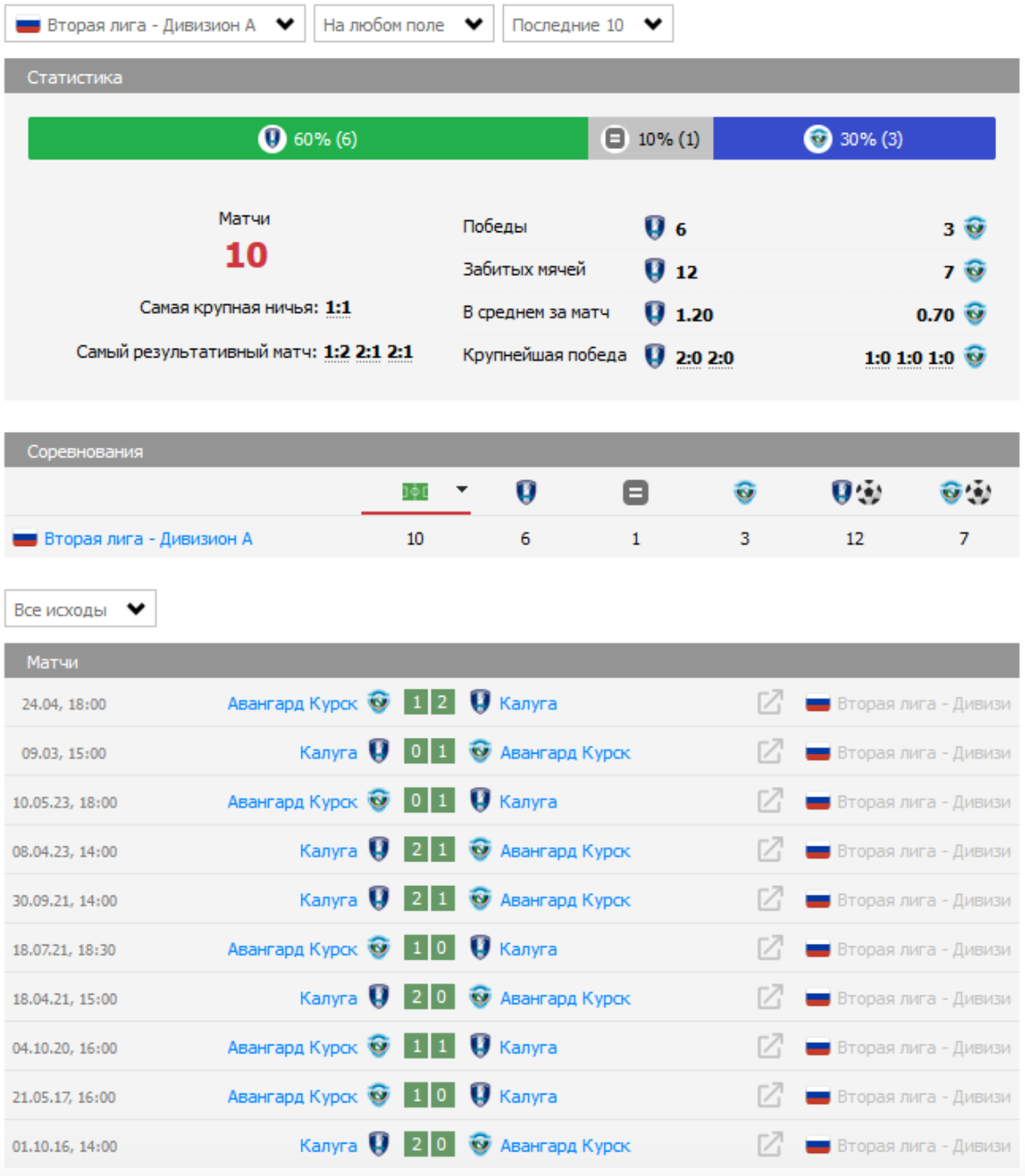Open the Вторая лига - Дивизион А dropdown
Screen dimensions: 1025x1176
pos(155,25)
